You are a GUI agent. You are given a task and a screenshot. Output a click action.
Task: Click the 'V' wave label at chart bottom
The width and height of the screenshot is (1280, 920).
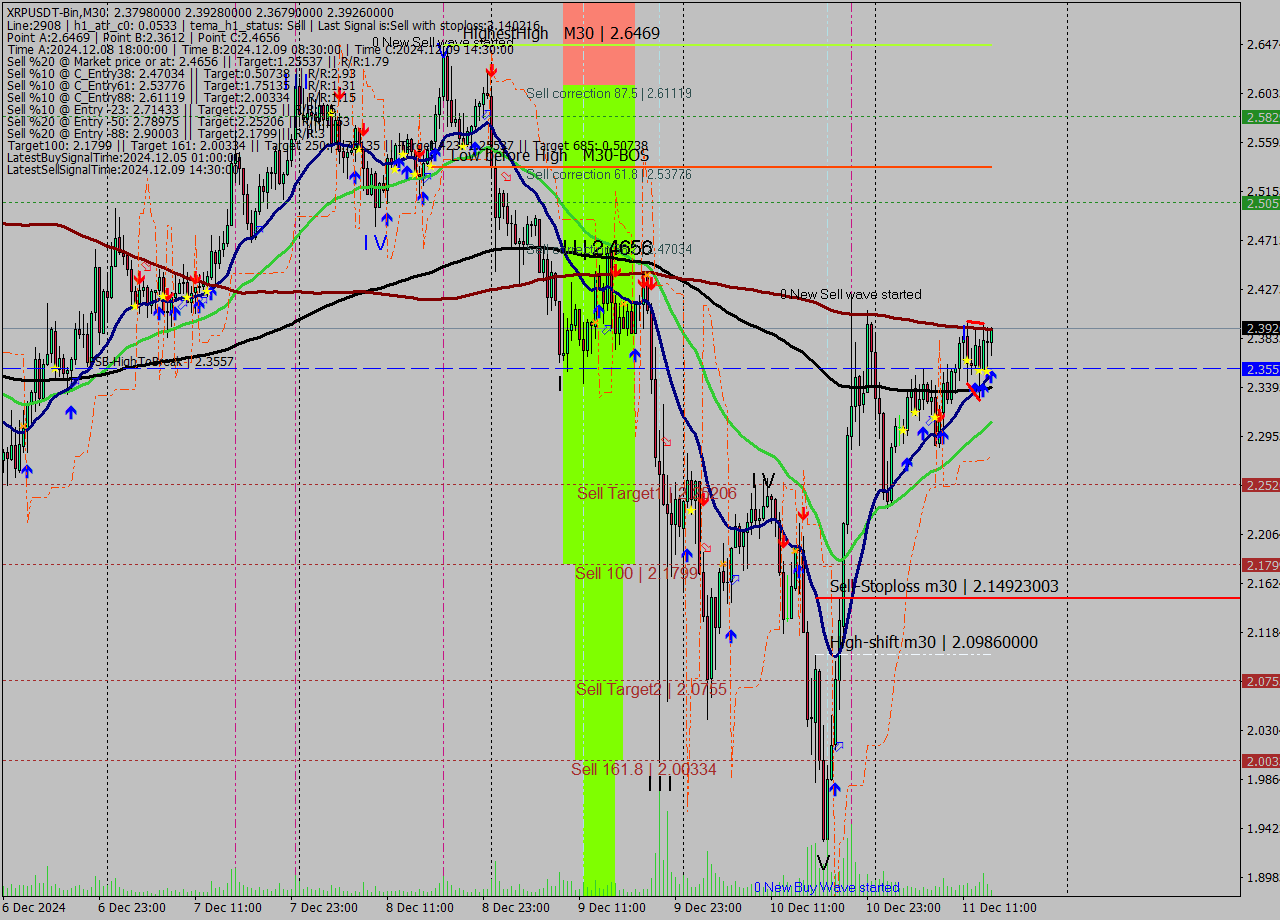[x=822, y=862]
